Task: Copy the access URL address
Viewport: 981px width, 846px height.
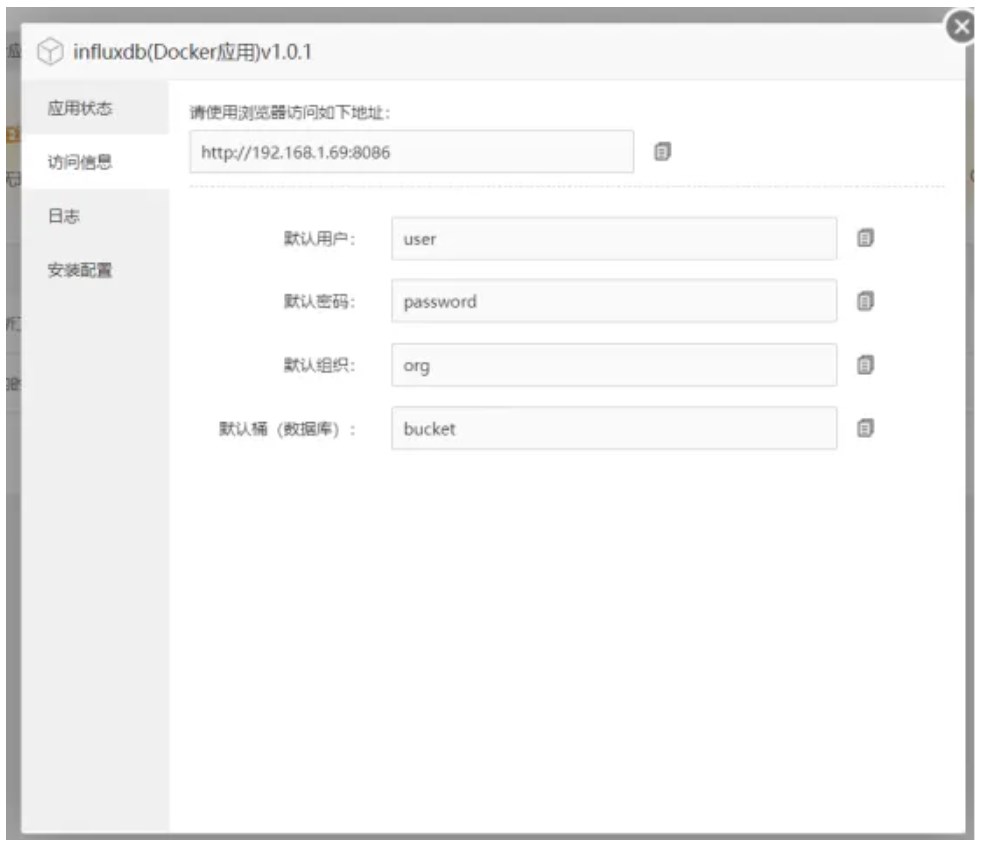Action: [662, 151]
